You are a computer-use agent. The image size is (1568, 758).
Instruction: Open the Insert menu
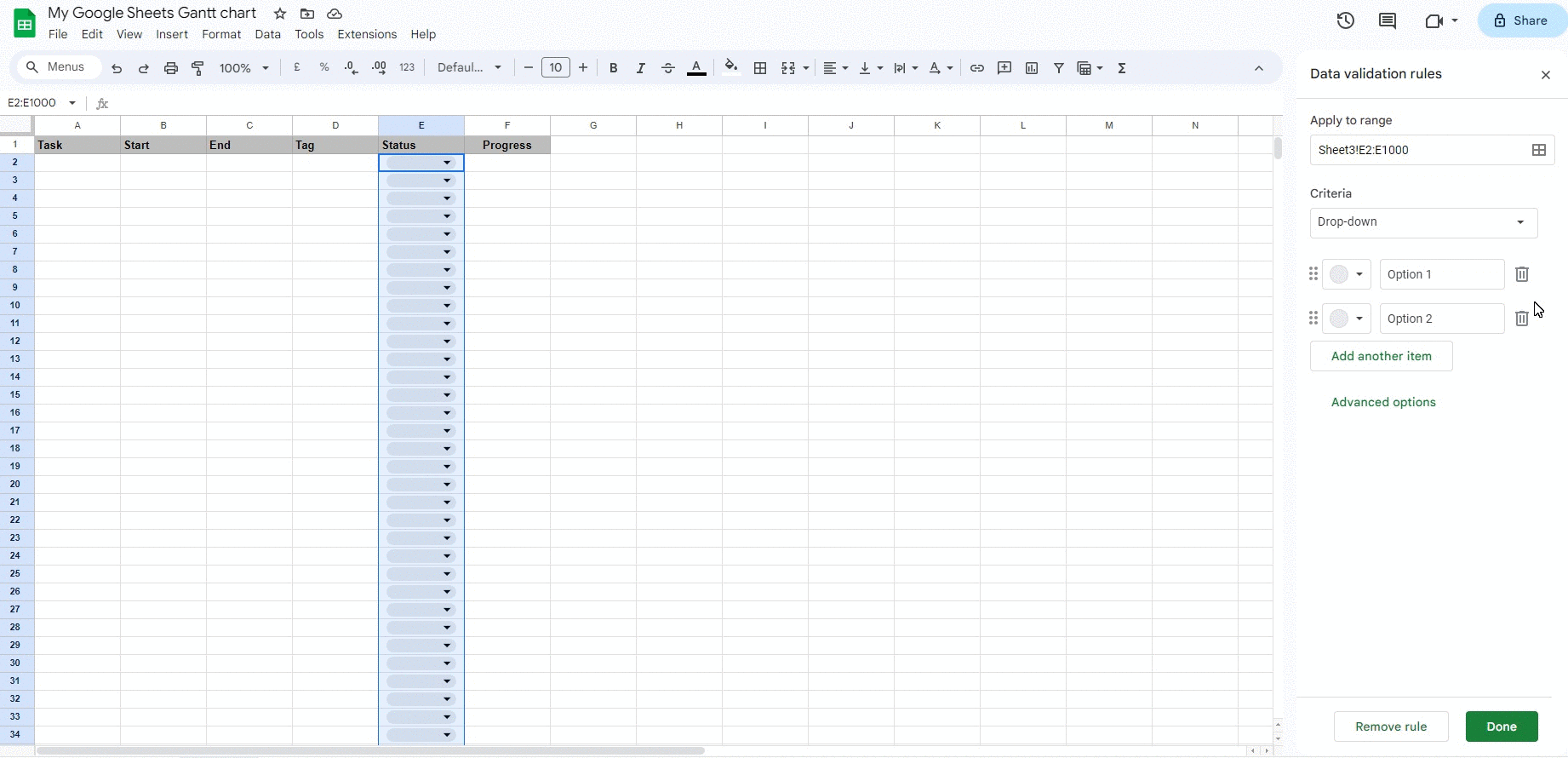(172, 35)
